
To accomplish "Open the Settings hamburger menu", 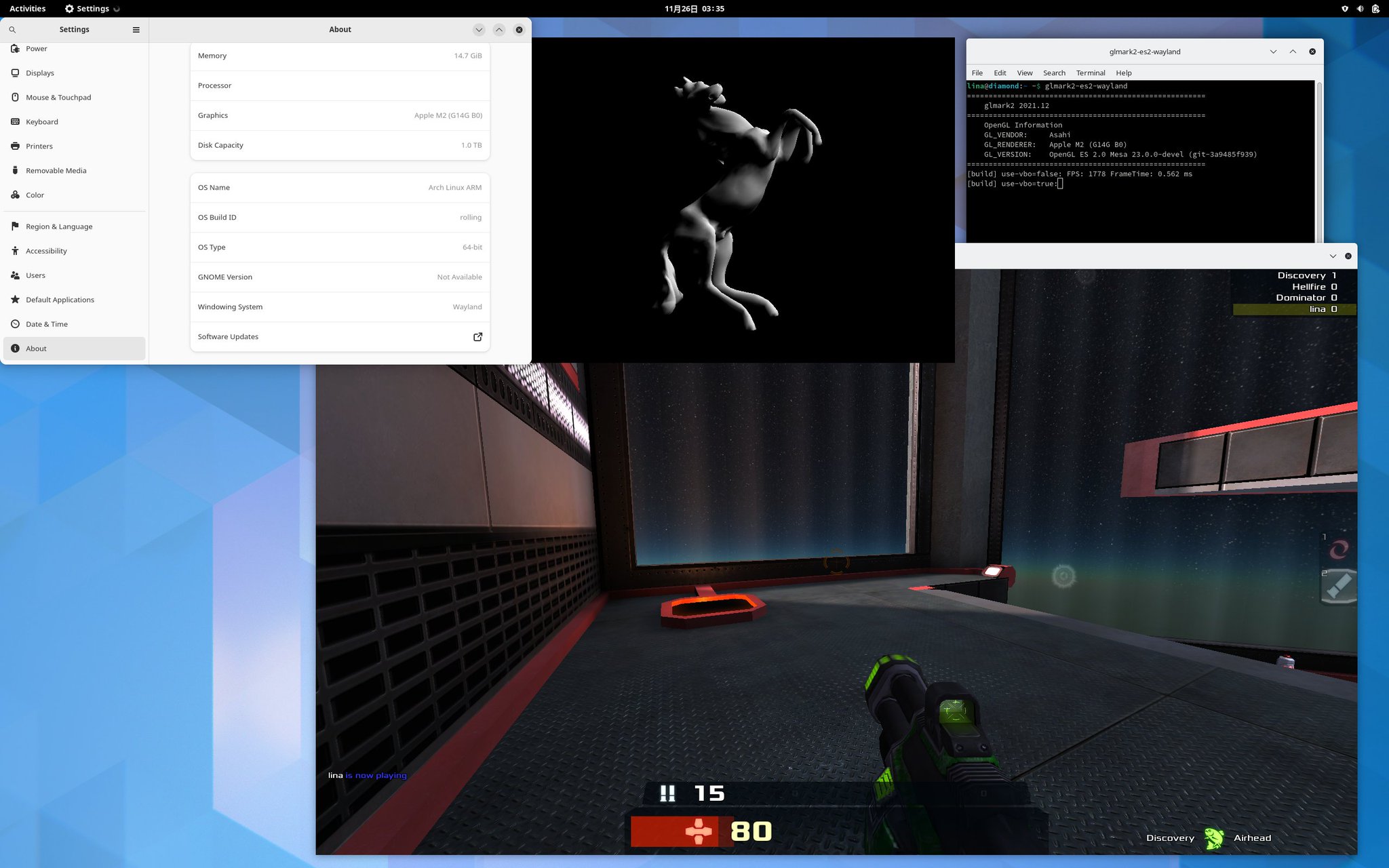I will 136,30.
